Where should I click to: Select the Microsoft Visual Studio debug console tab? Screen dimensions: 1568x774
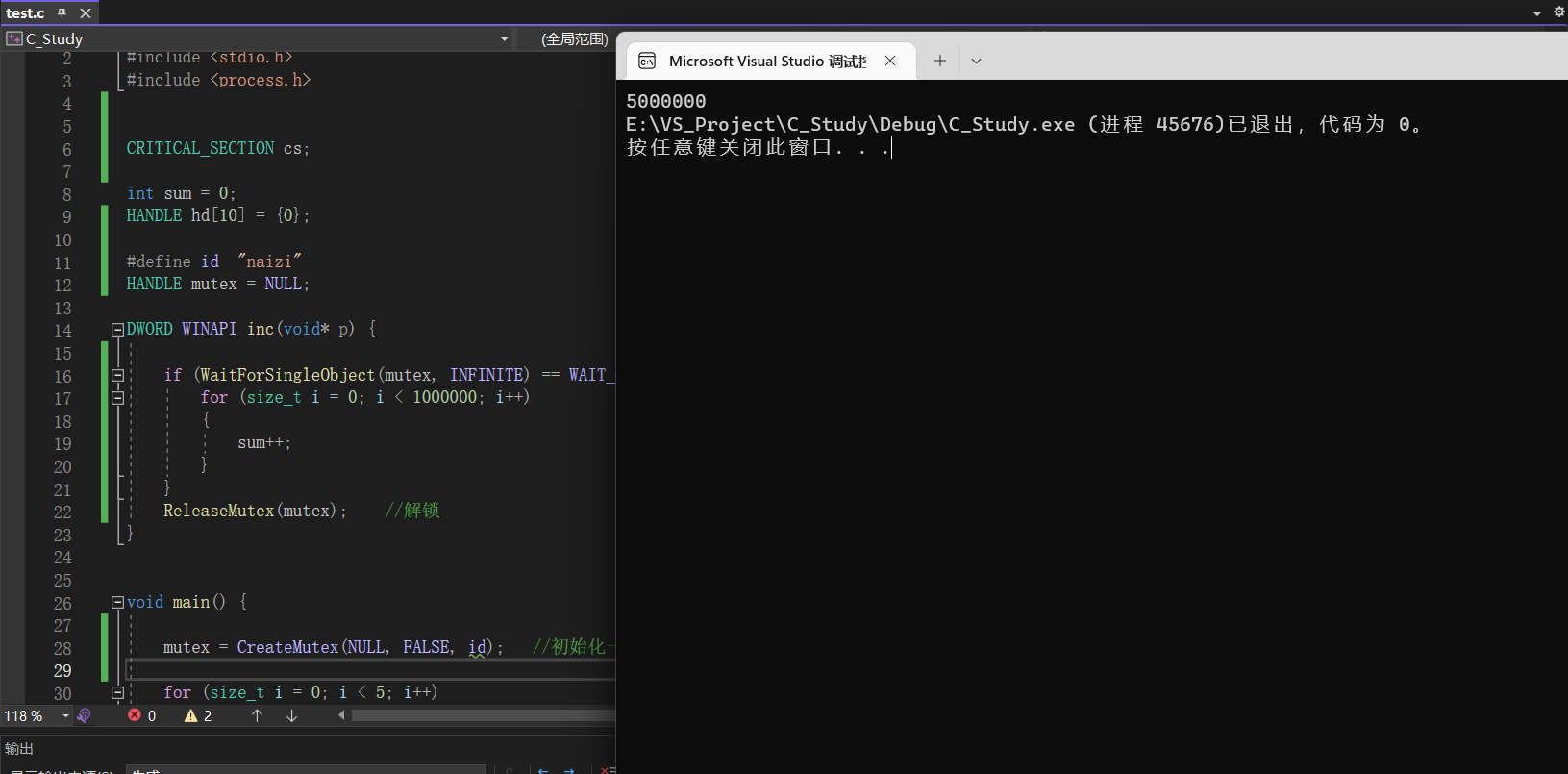[765, 61]
